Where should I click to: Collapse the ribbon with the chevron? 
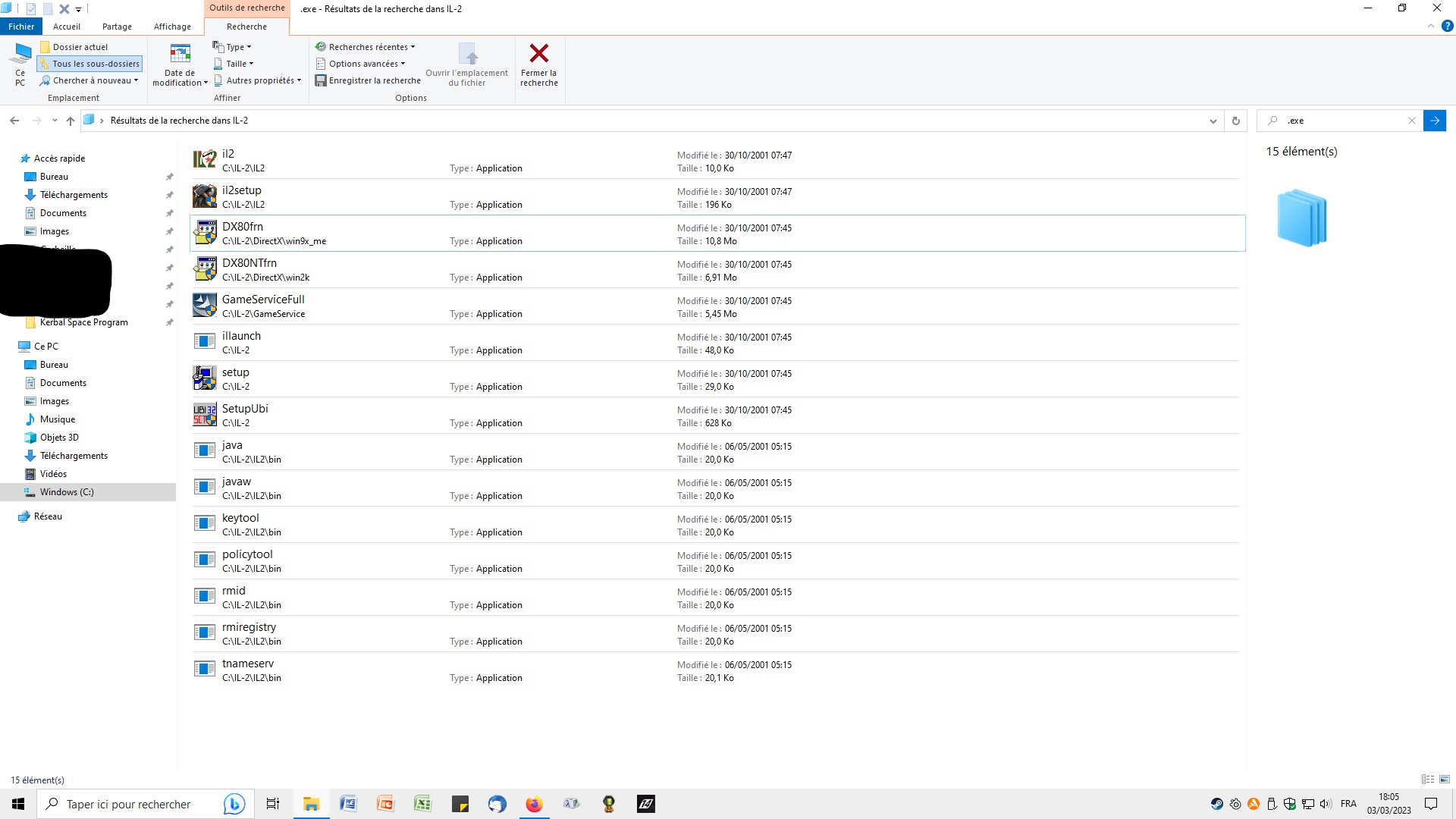tap(1431, 26)
